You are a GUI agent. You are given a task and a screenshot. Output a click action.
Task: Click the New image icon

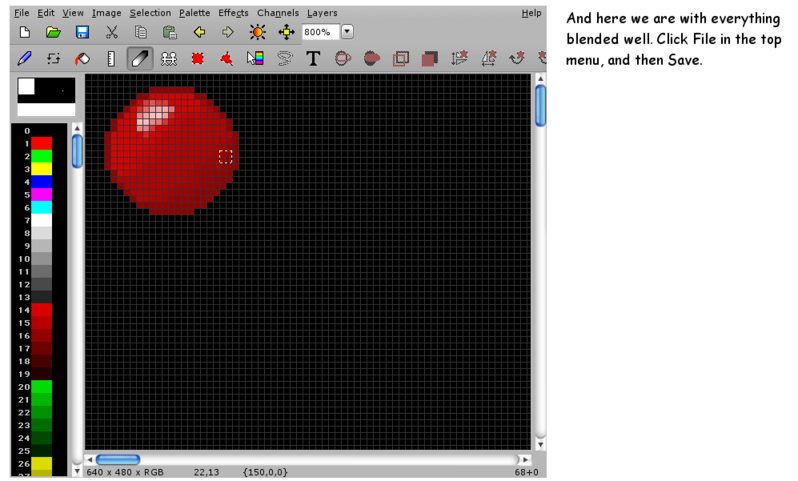coord(25,32)
